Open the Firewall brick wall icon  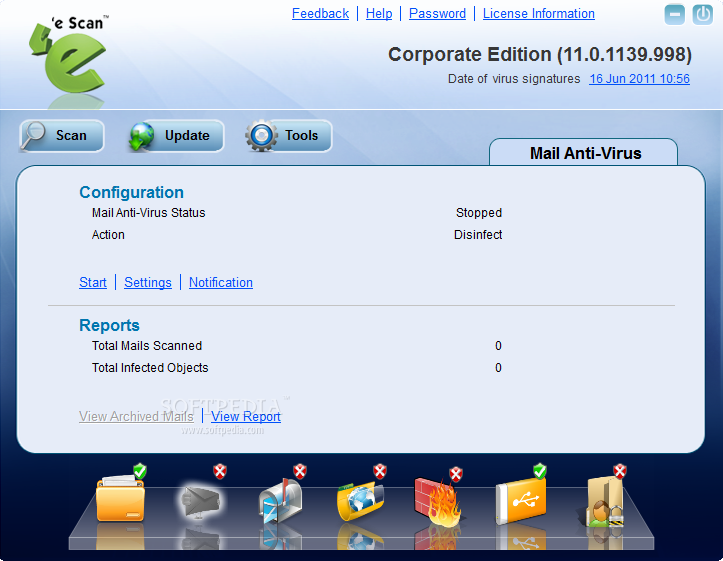tap(437, 502)
